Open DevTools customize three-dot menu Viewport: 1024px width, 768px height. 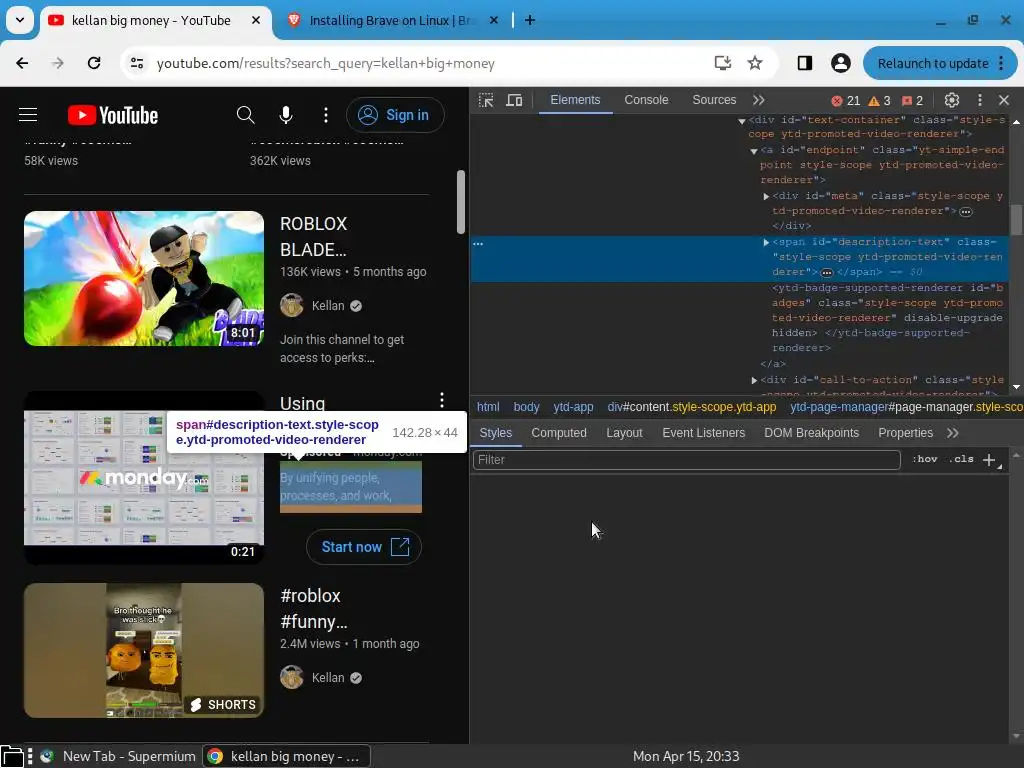coord(980,100)
